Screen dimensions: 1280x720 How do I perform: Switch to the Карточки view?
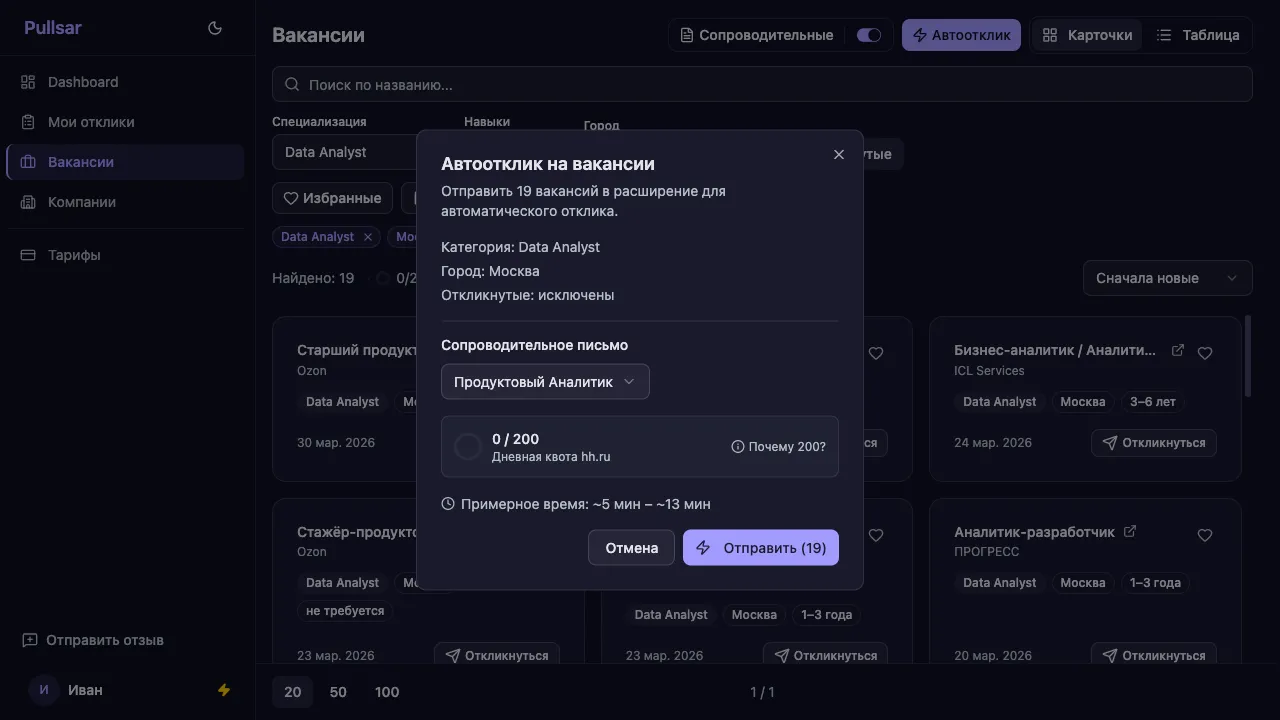1086,34
